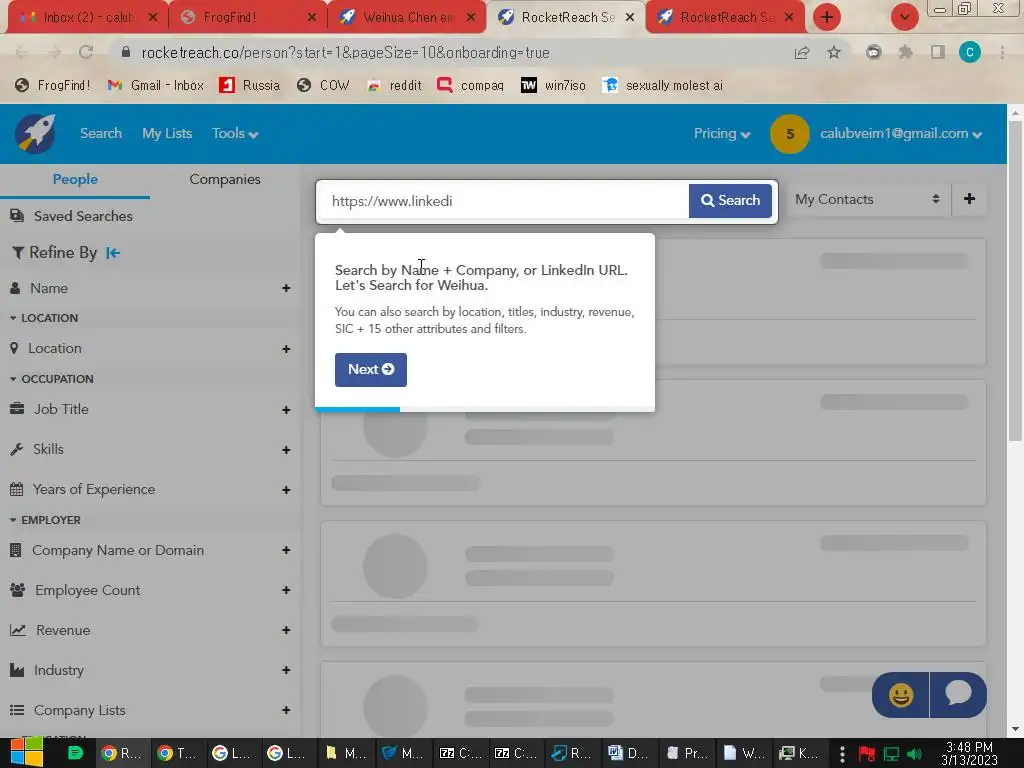The height and width of the screenshot is (768, 1024).
Task: Click the yellow credits badge showing 5
Action: pos(790,134)
